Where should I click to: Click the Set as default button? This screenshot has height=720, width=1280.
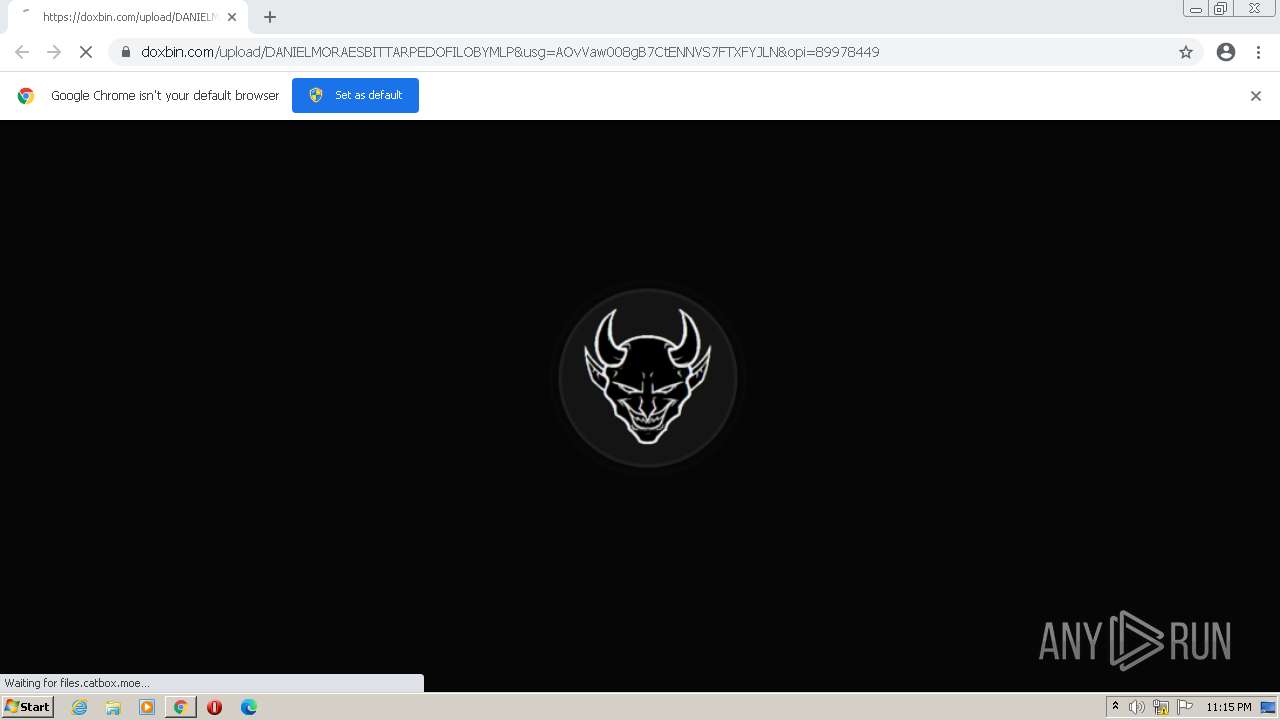click(355, 95)
